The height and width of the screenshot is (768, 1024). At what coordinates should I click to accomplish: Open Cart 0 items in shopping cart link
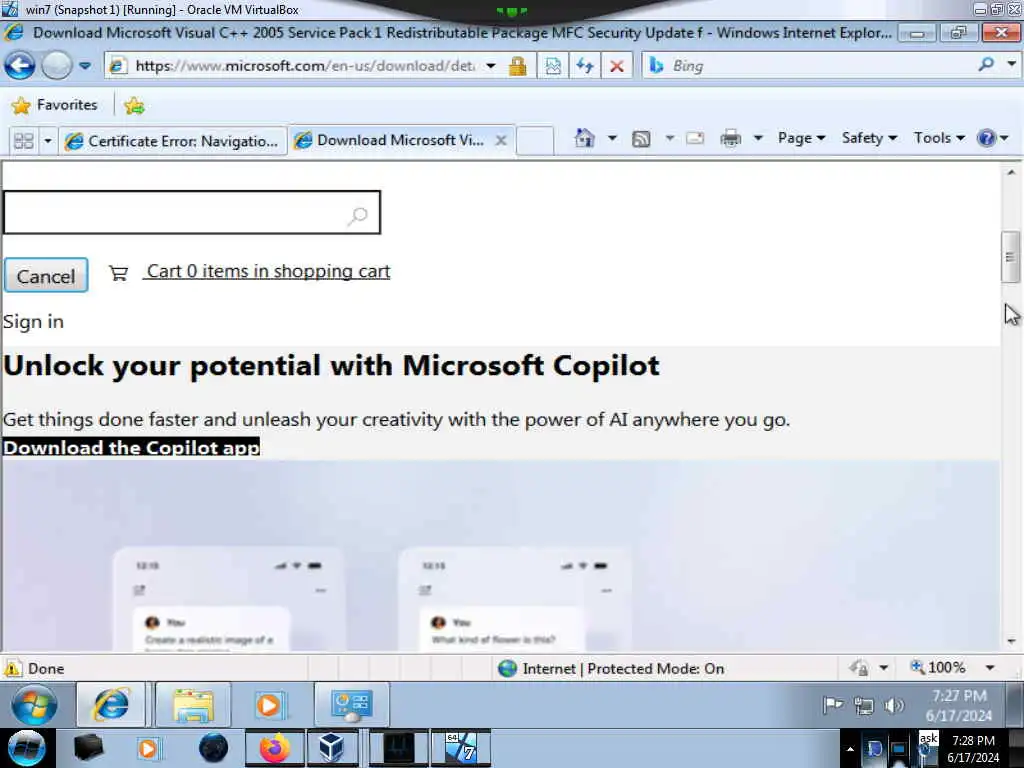click(268, 271)
